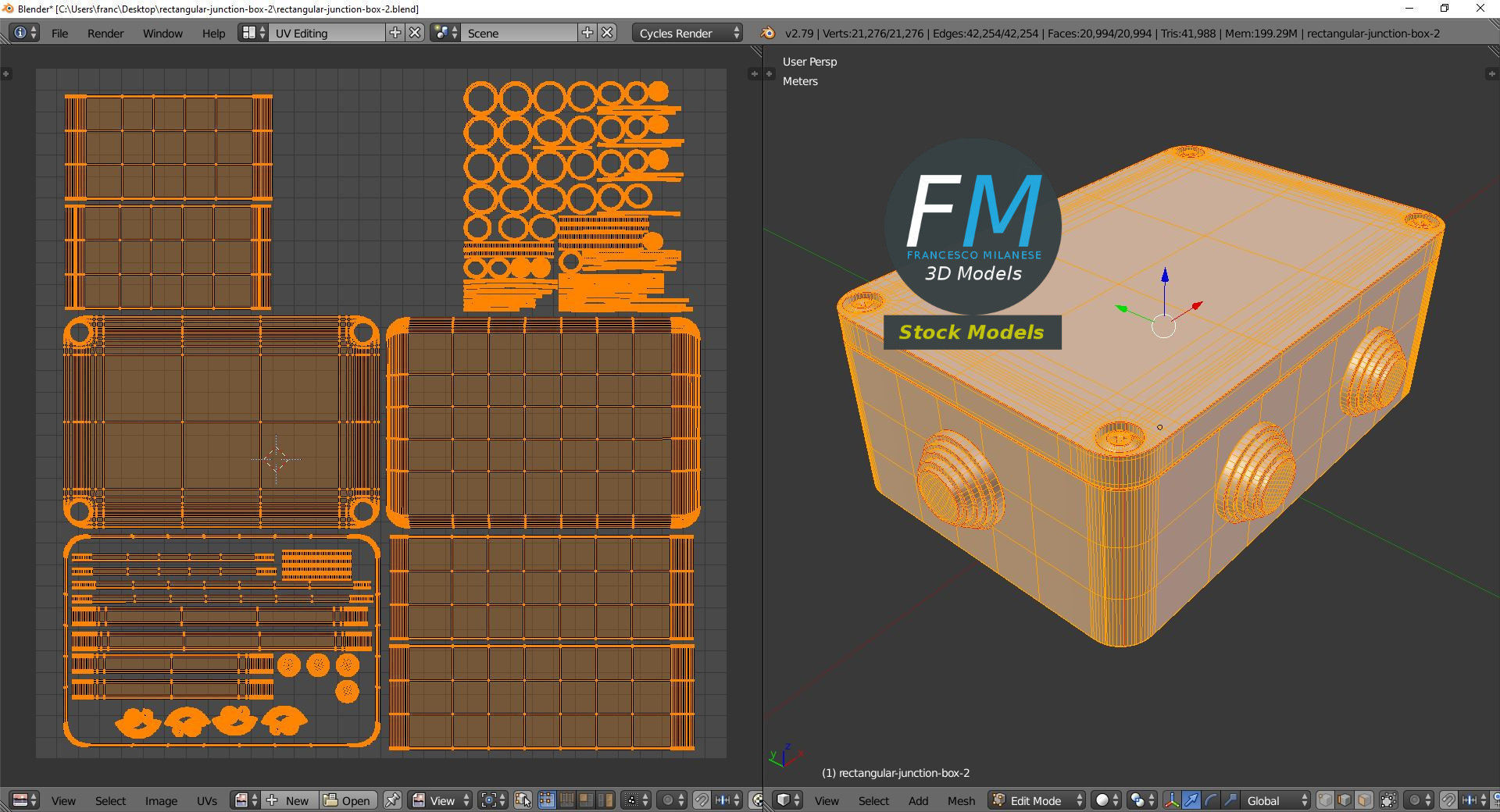Expand the Global transform orientation dropdown

click(x=1275, y=800)
